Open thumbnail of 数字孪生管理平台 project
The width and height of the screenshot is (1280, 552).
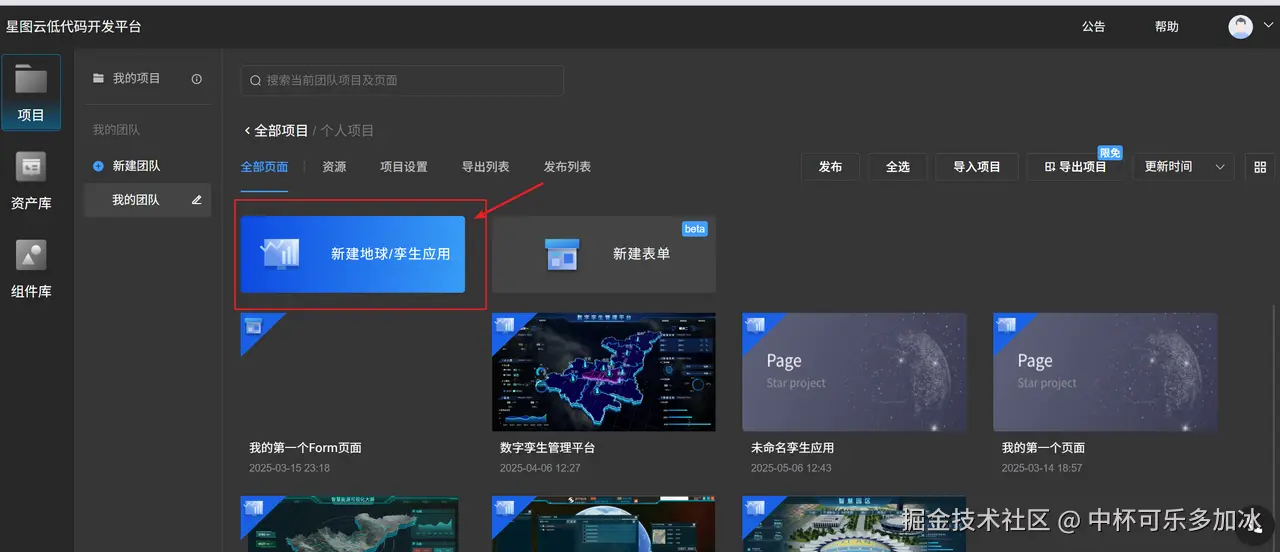pyautogui.click(x=604, y=372)
